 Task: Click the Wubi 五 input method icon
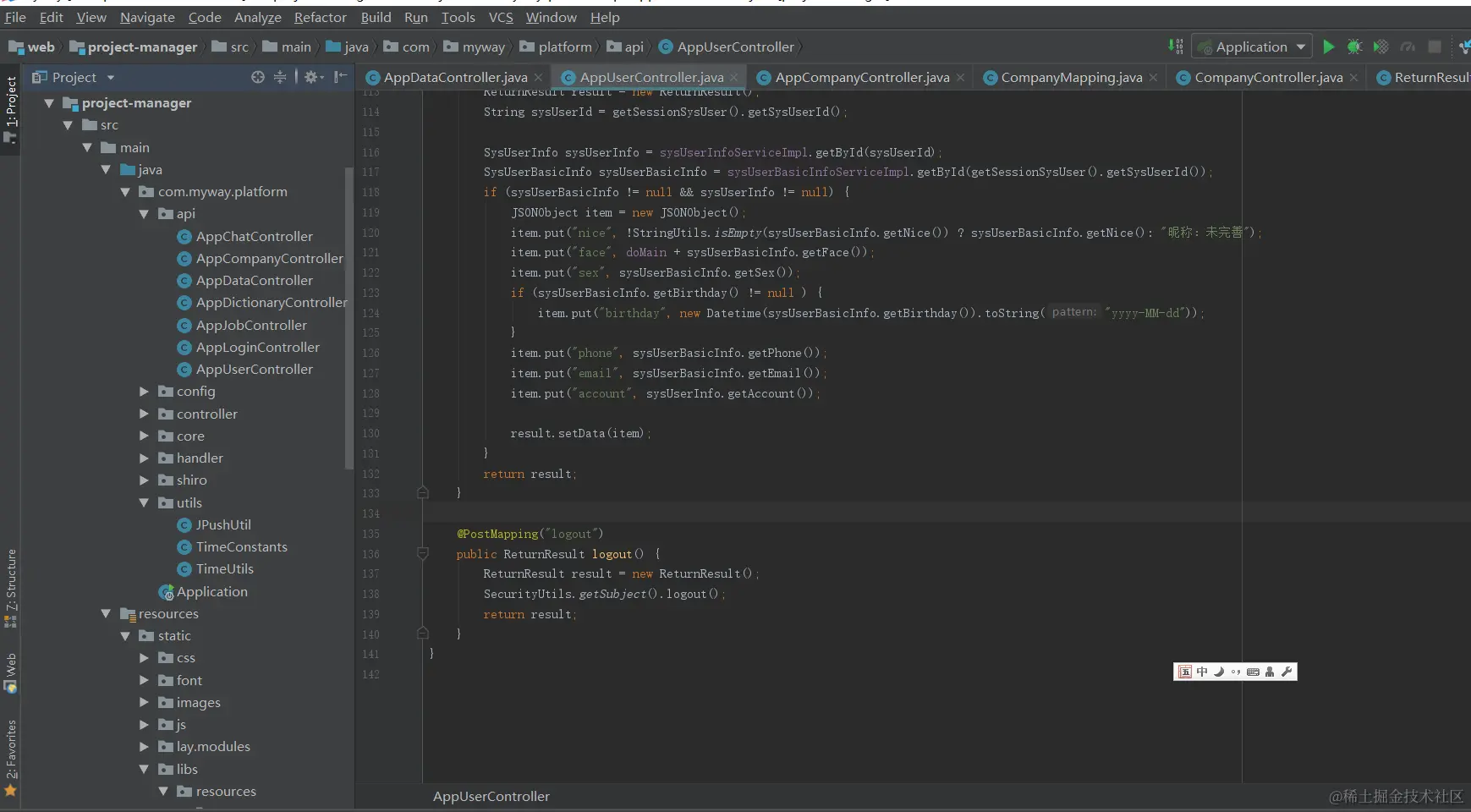[x=1185, y=672]
